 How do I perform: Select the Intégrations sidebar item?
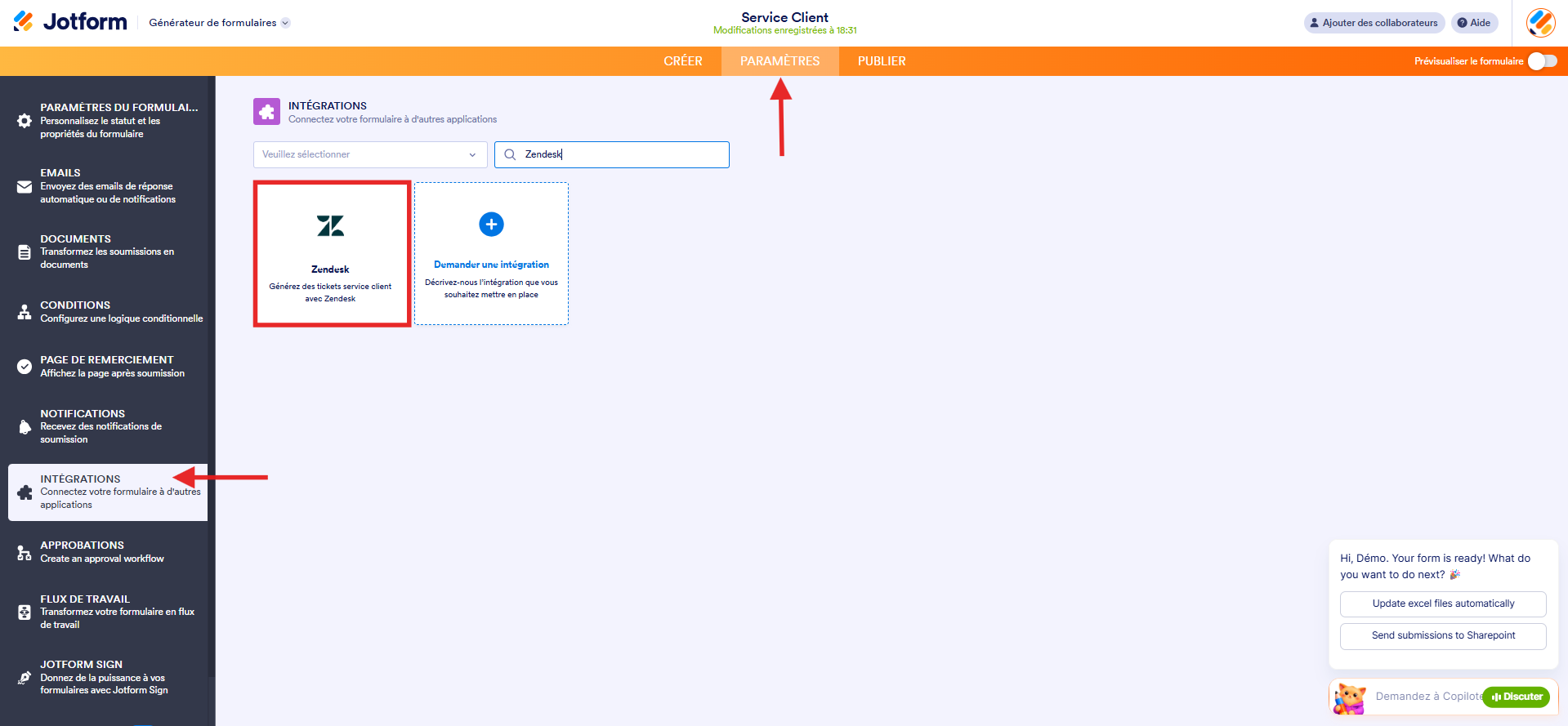[x=108, y=492]
